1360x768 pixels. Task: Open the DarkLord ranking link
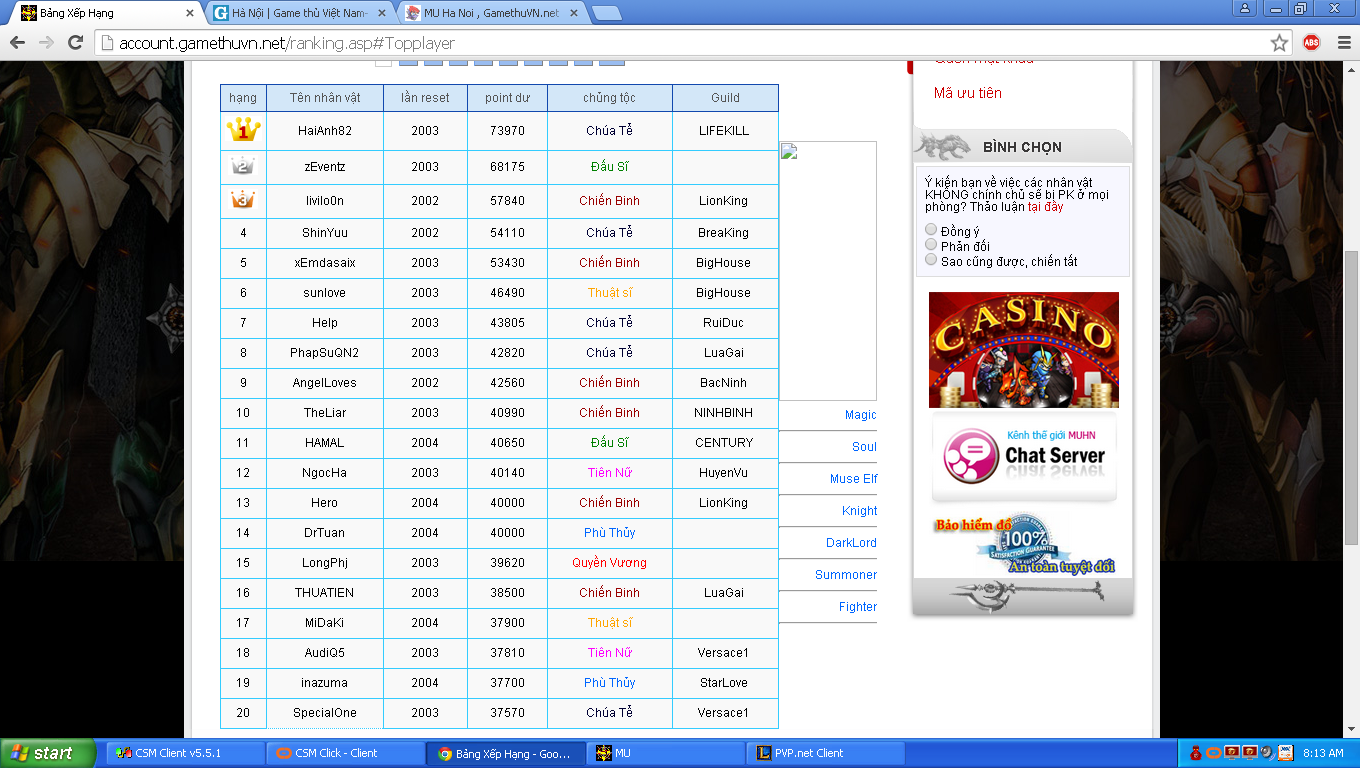pyautogui.click(x=851, y=543)
